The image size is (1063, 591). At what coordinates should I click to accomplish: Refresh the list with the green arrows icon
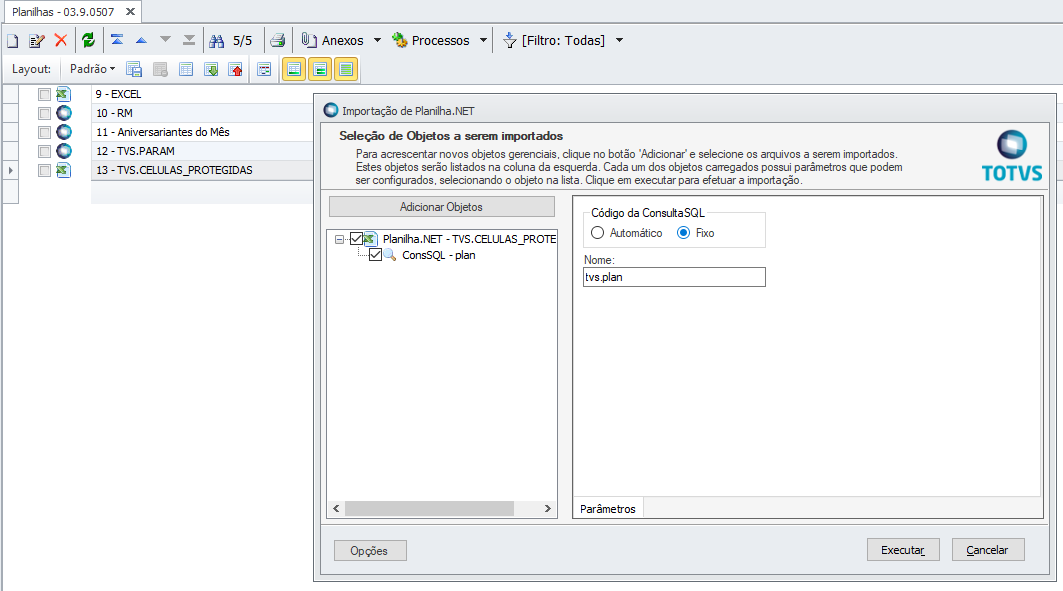[88, 41]
